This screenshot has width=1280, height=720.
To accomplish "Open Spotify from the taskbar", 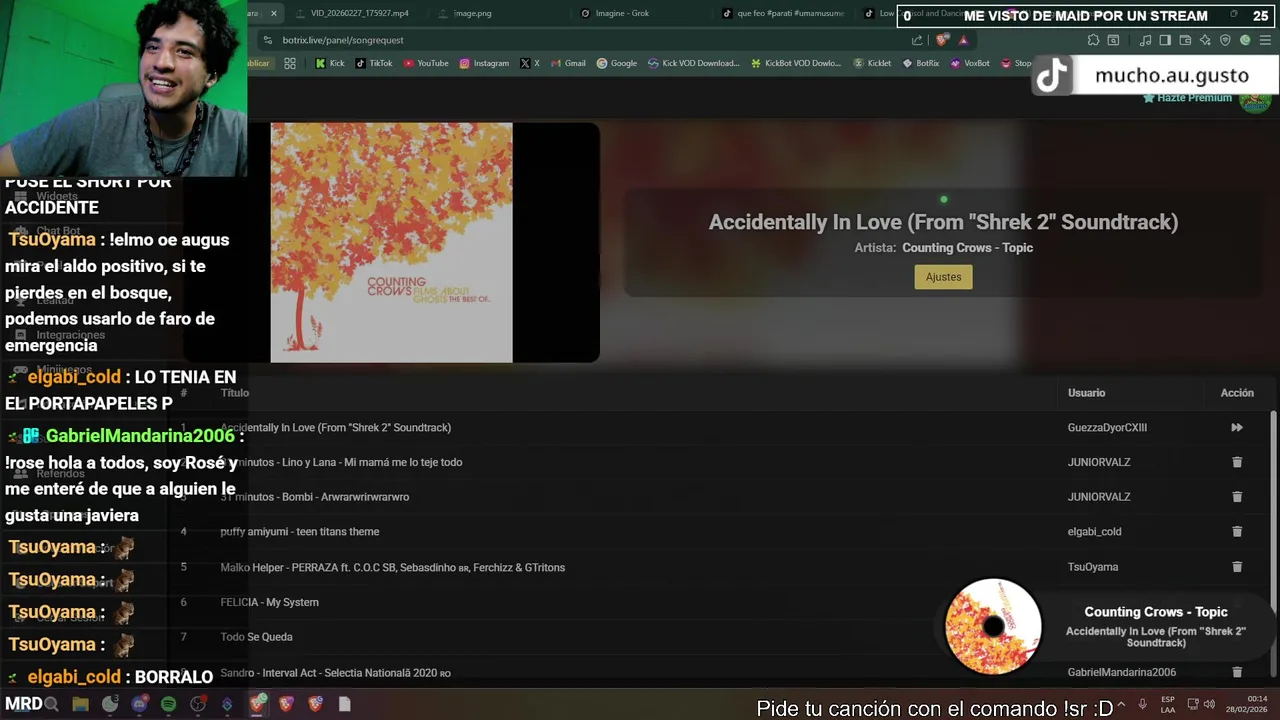I will click(x=168, y=704).
